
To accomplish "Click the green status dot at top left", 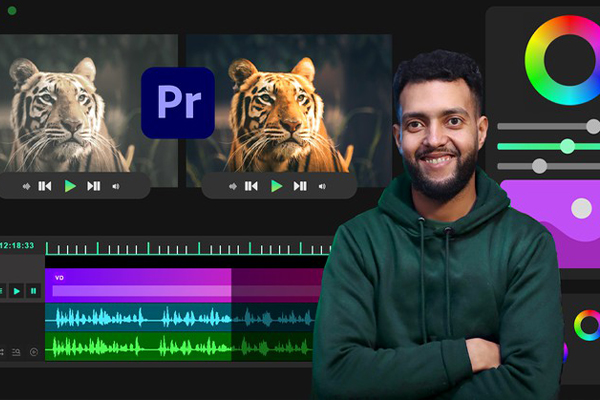I will pyautogui.click(x=12, y=11).
